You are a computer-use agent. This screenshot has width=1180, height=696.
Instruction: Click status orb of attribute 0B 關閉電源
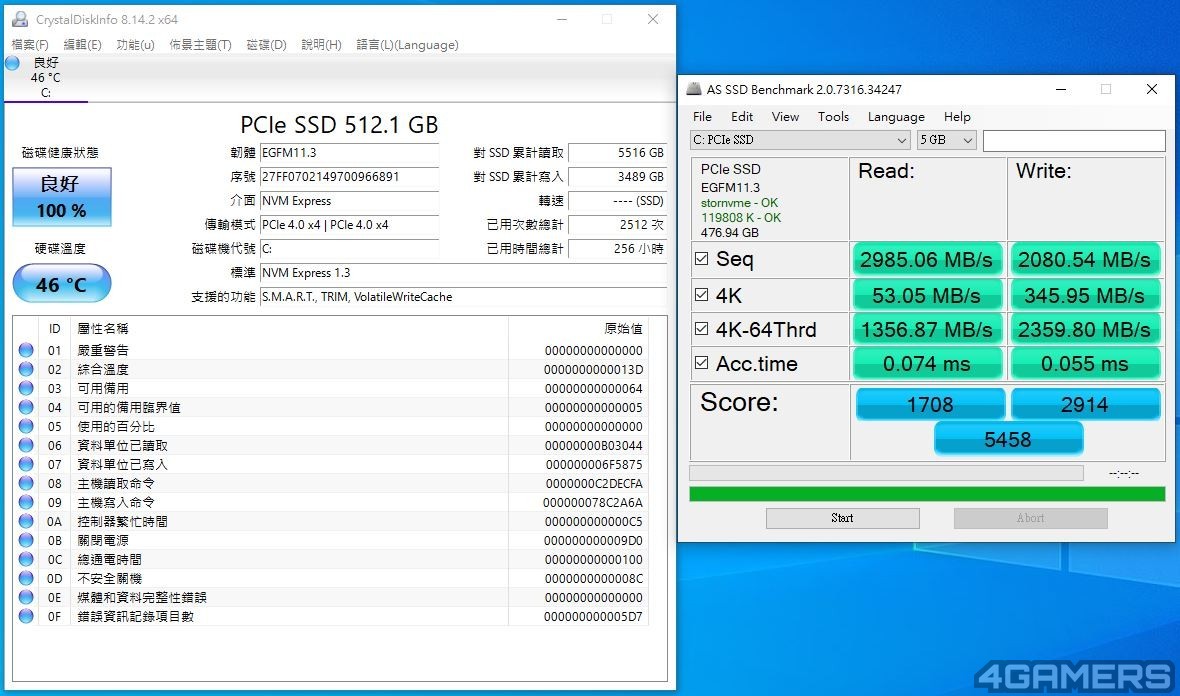tap(26, 540)
